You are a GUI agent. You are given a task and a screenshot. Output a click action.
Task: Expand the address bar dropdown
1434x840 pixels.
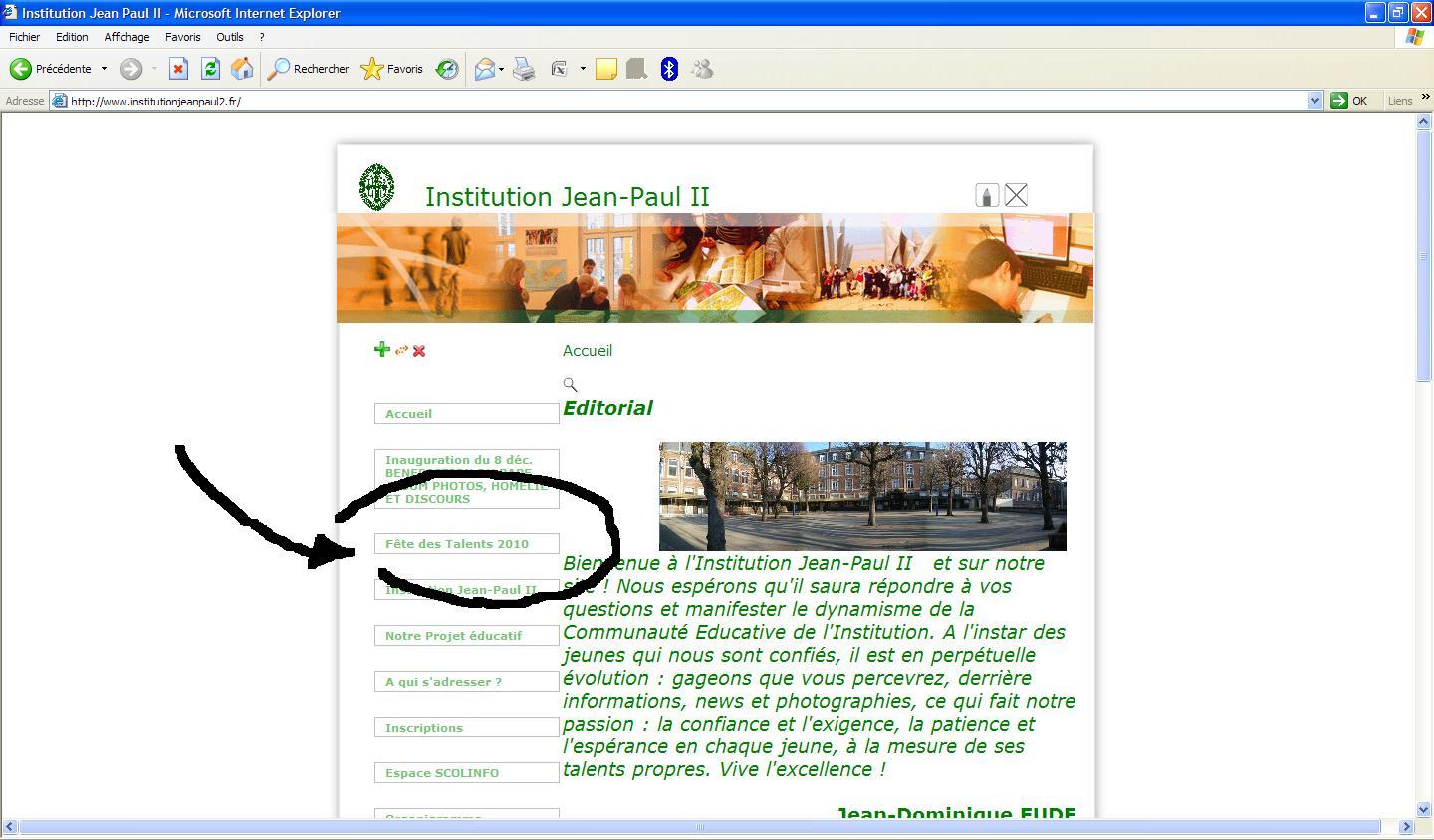pos(1314,101)
